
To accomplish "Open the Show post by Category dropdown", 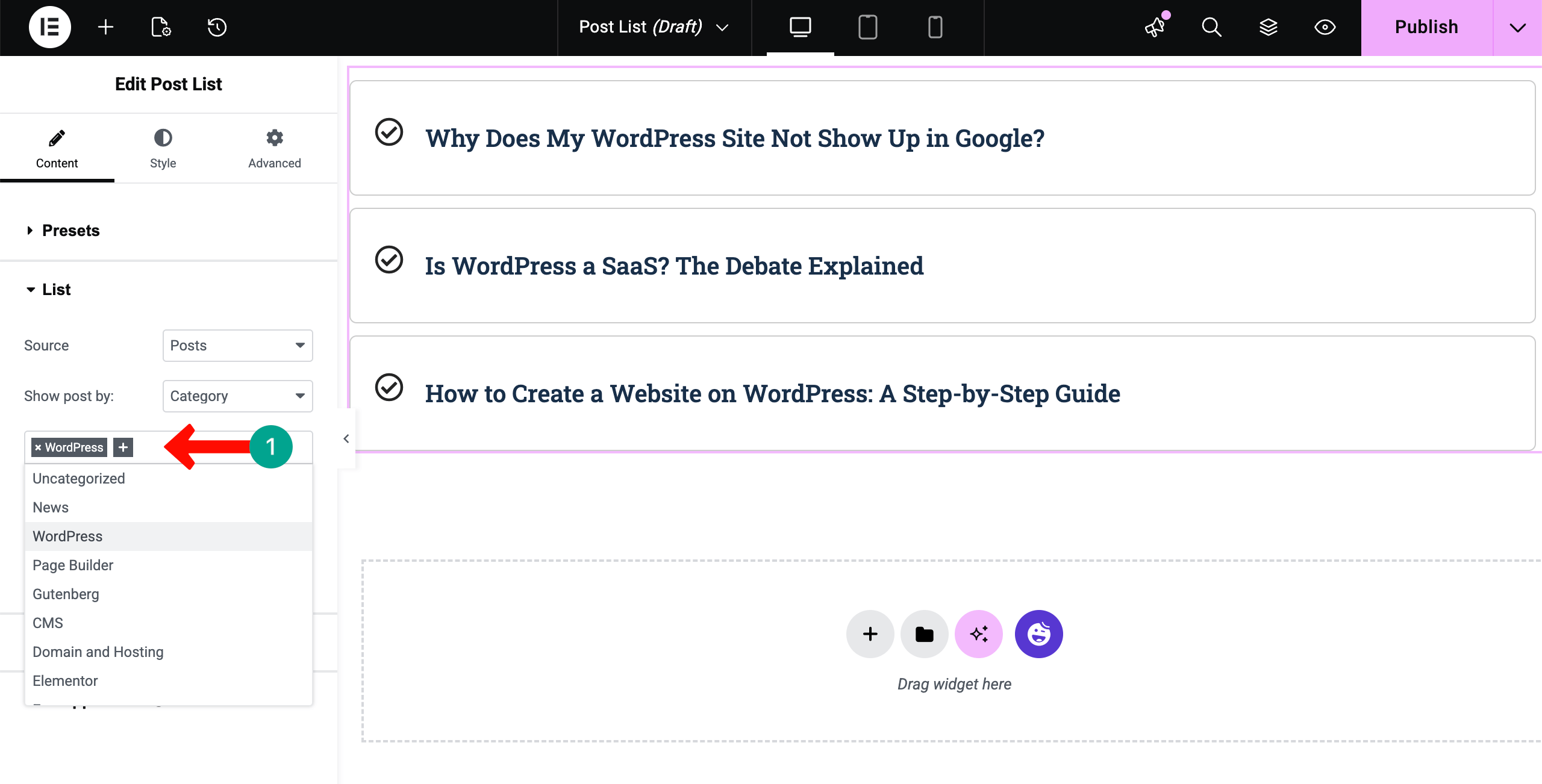I will point(237,396).
